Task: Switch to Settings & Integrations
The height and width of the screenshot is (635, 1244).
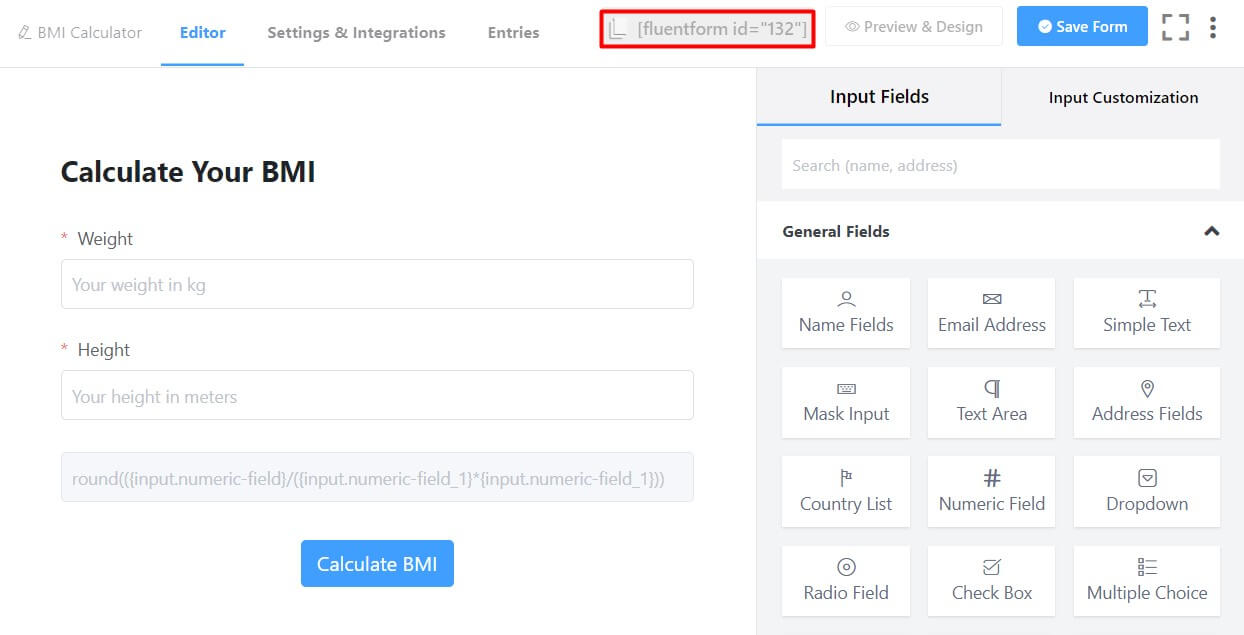Action: (x=356, y=32)
